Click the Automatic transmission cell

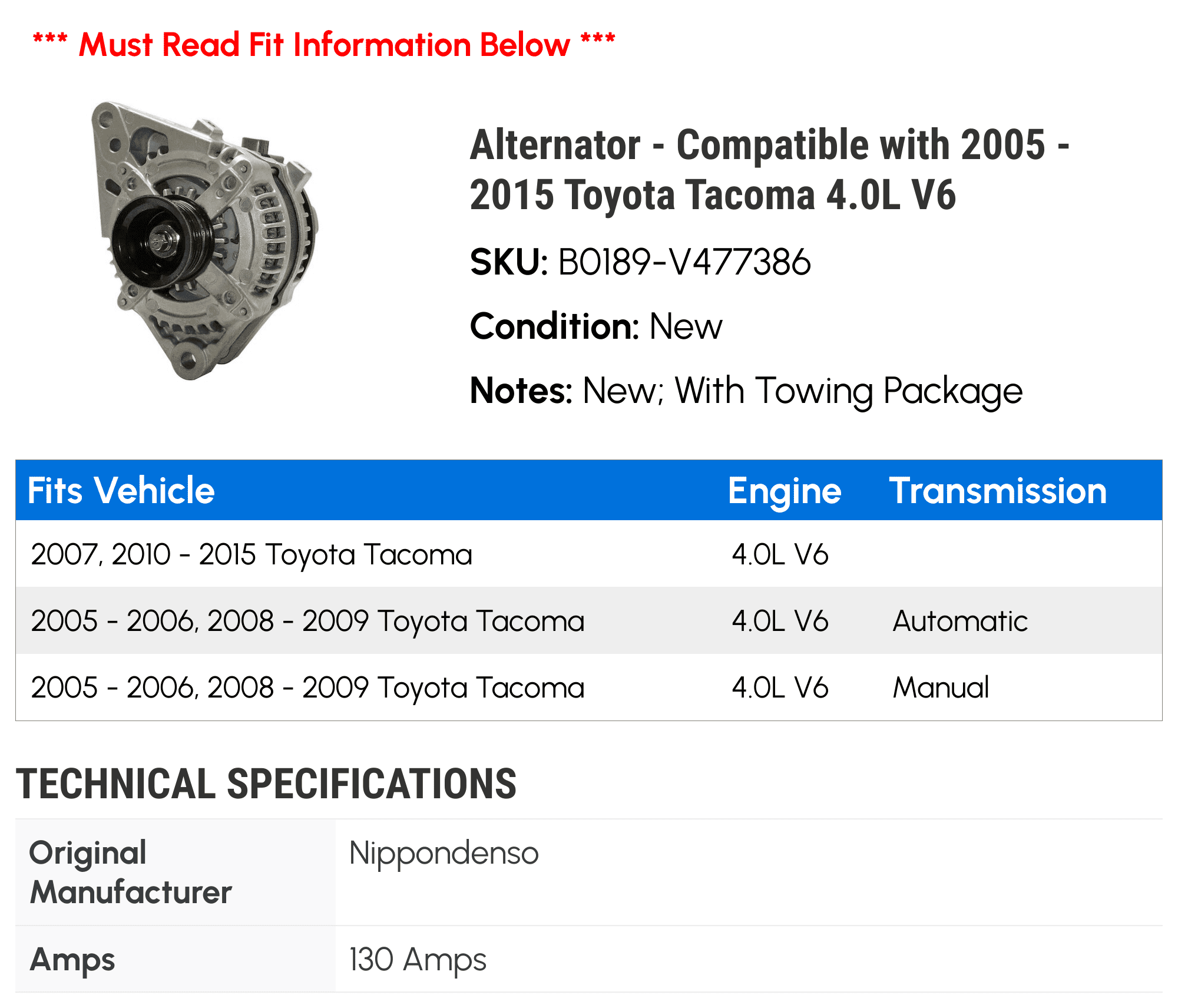pyautogui.click(x=960, y=621)
